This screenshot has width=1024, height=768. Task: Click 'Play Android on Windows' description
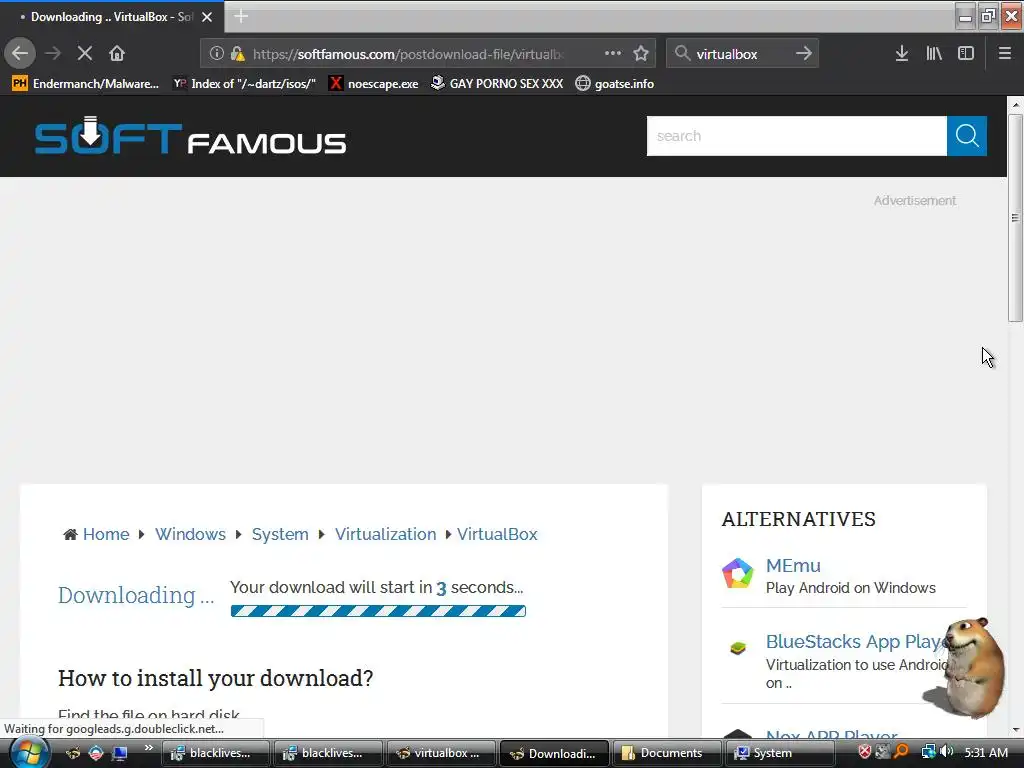[x=850, y=588]
